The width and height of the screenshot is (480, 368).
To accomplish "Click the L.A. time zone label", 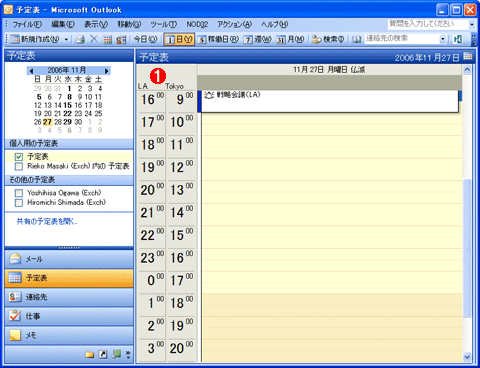I will (x=143, y=86).
